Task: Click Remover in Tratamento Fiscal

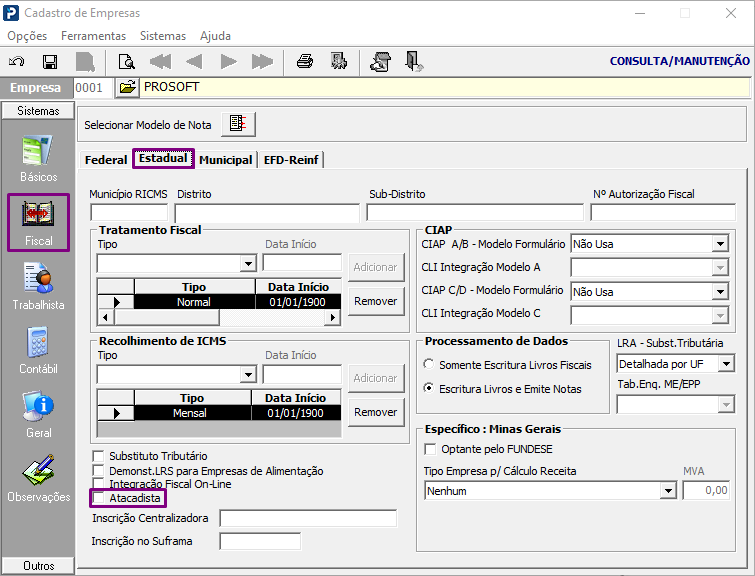Action: coord(376,301)
